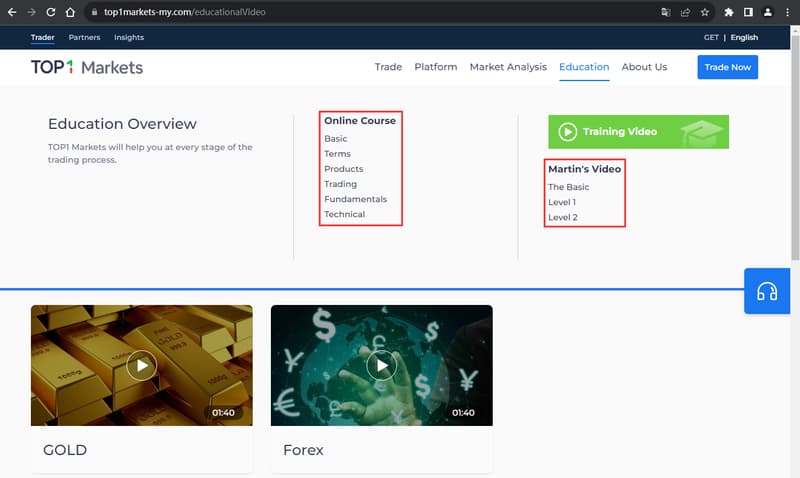Click the share page icon
This screenshot has height=478, width=800.
coord(685,12)
